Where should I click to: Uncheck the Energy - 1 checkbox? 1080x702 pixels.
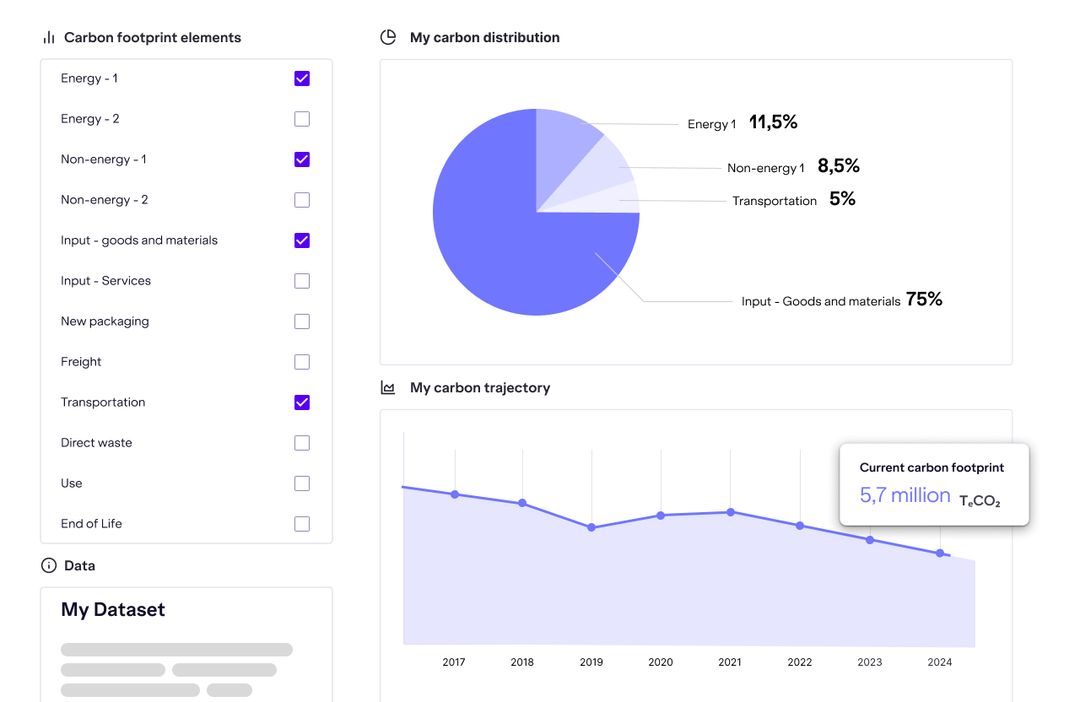click(301, 77)
